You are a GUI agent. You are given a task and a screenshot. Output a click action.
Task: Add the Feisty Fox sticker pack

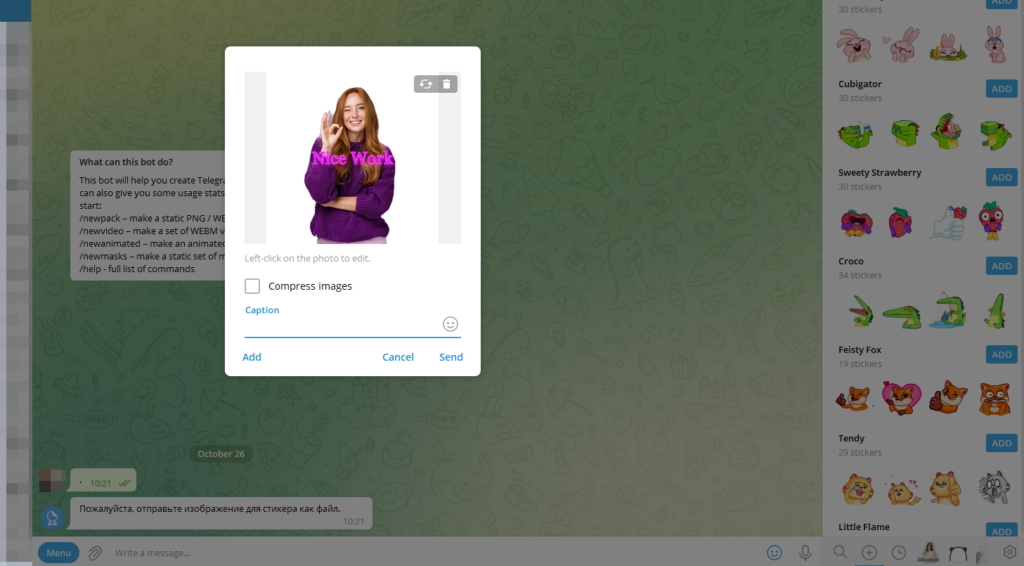[1002, 354]
